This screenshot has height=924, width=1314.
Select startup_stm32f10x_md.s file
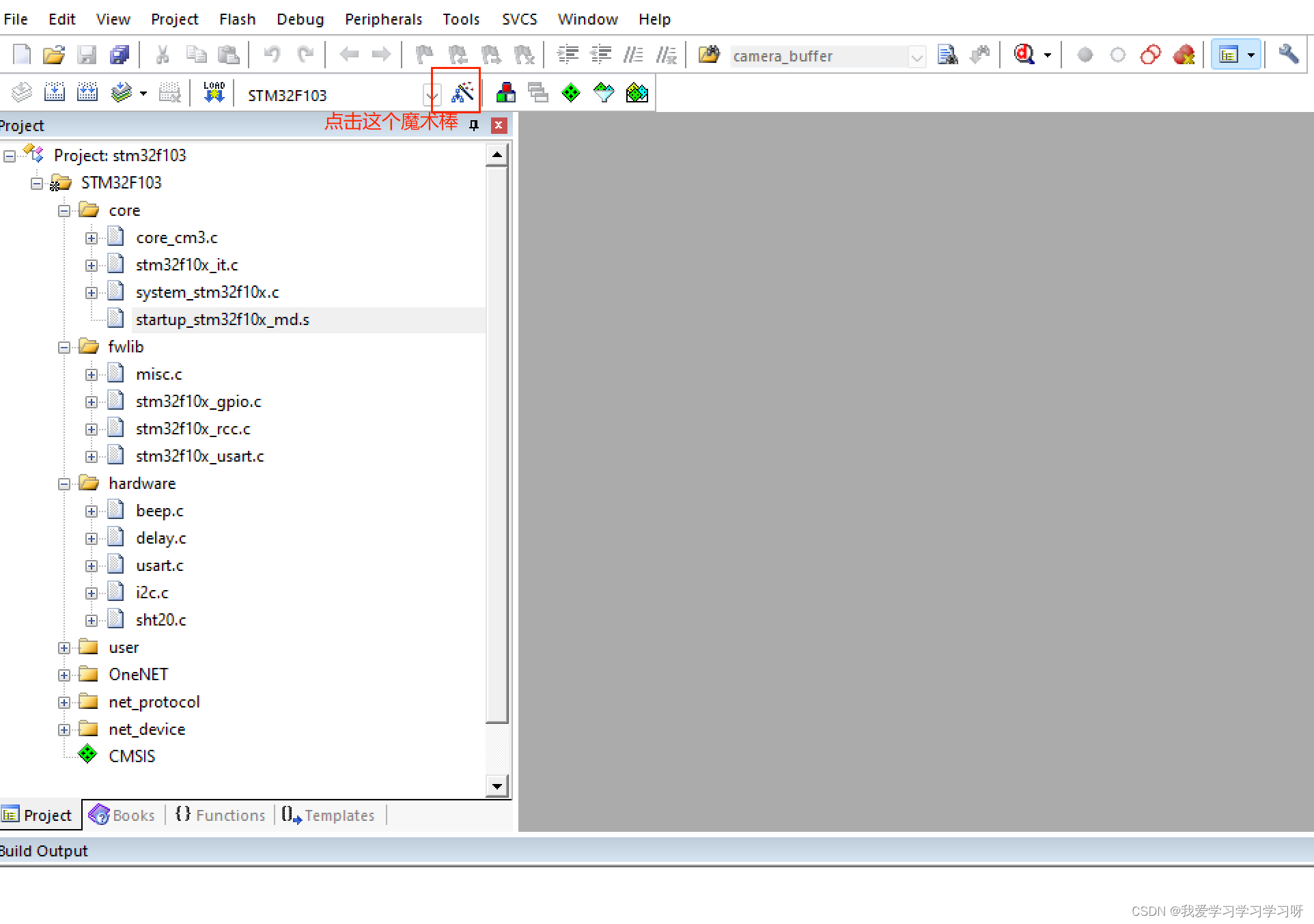point(222,320)
